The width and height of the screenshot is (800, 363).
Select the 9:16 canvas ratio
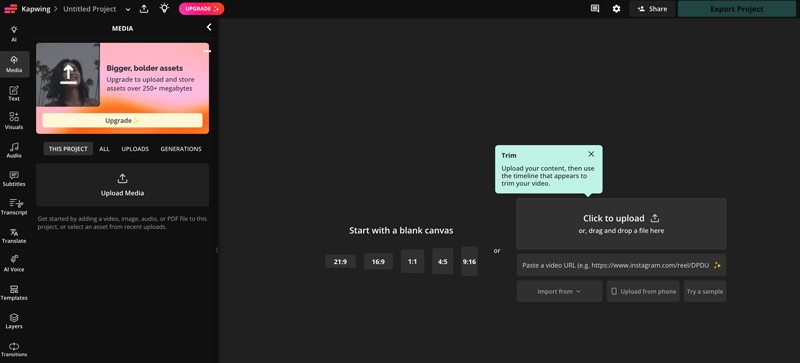[x=469, y=261]
